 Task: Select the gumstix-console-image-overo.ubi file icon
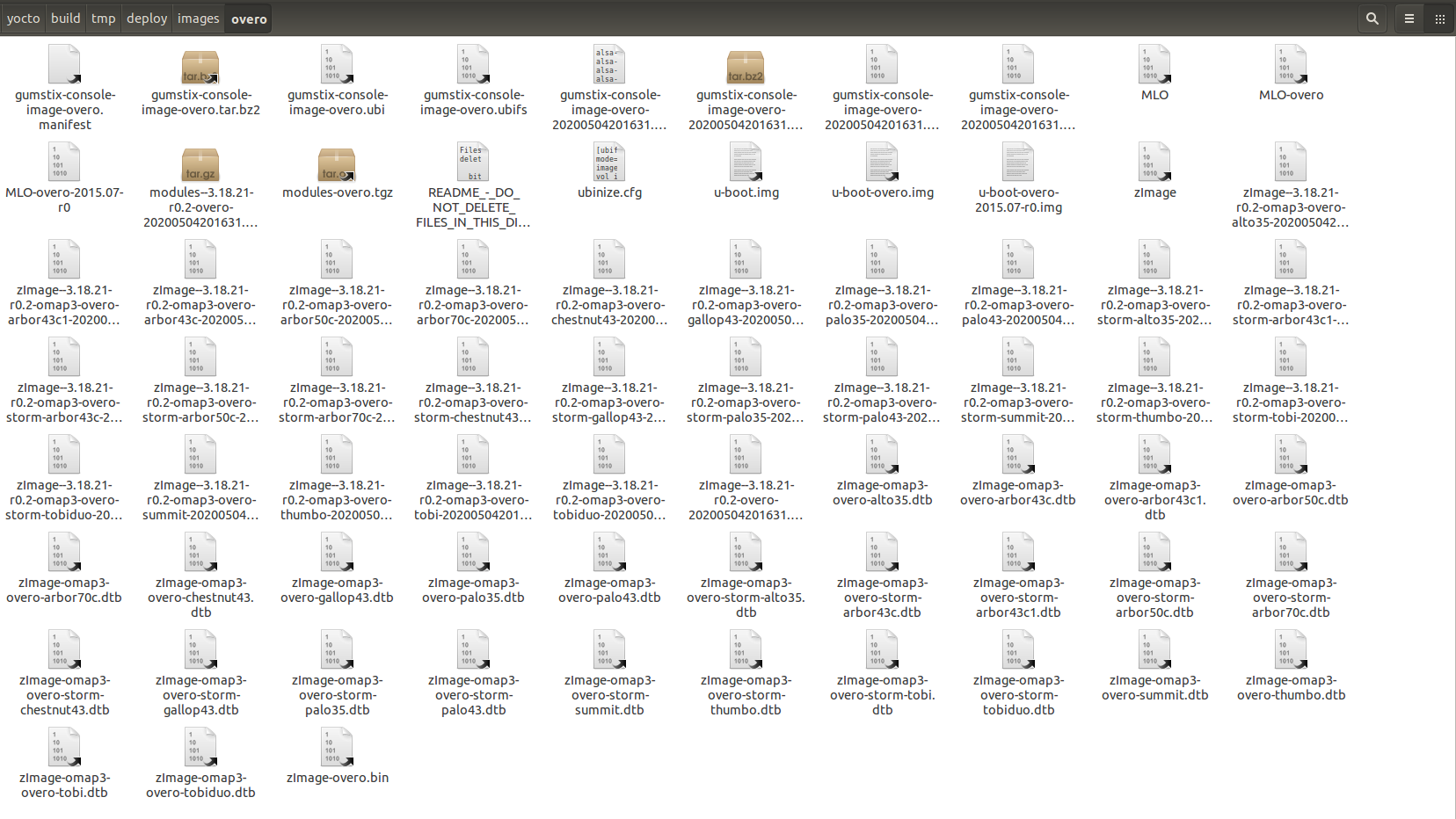(337, 65)
